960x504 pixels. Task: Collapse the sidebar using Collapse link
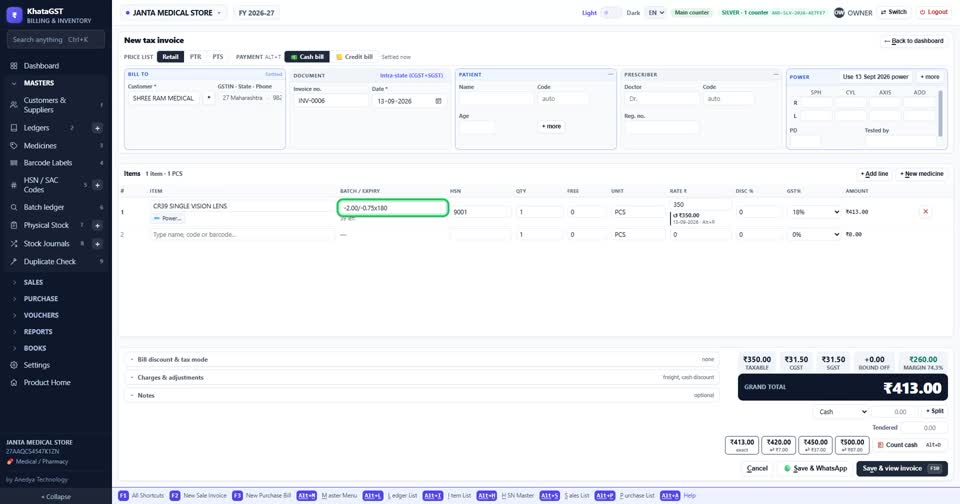click(x=56, y=497)
